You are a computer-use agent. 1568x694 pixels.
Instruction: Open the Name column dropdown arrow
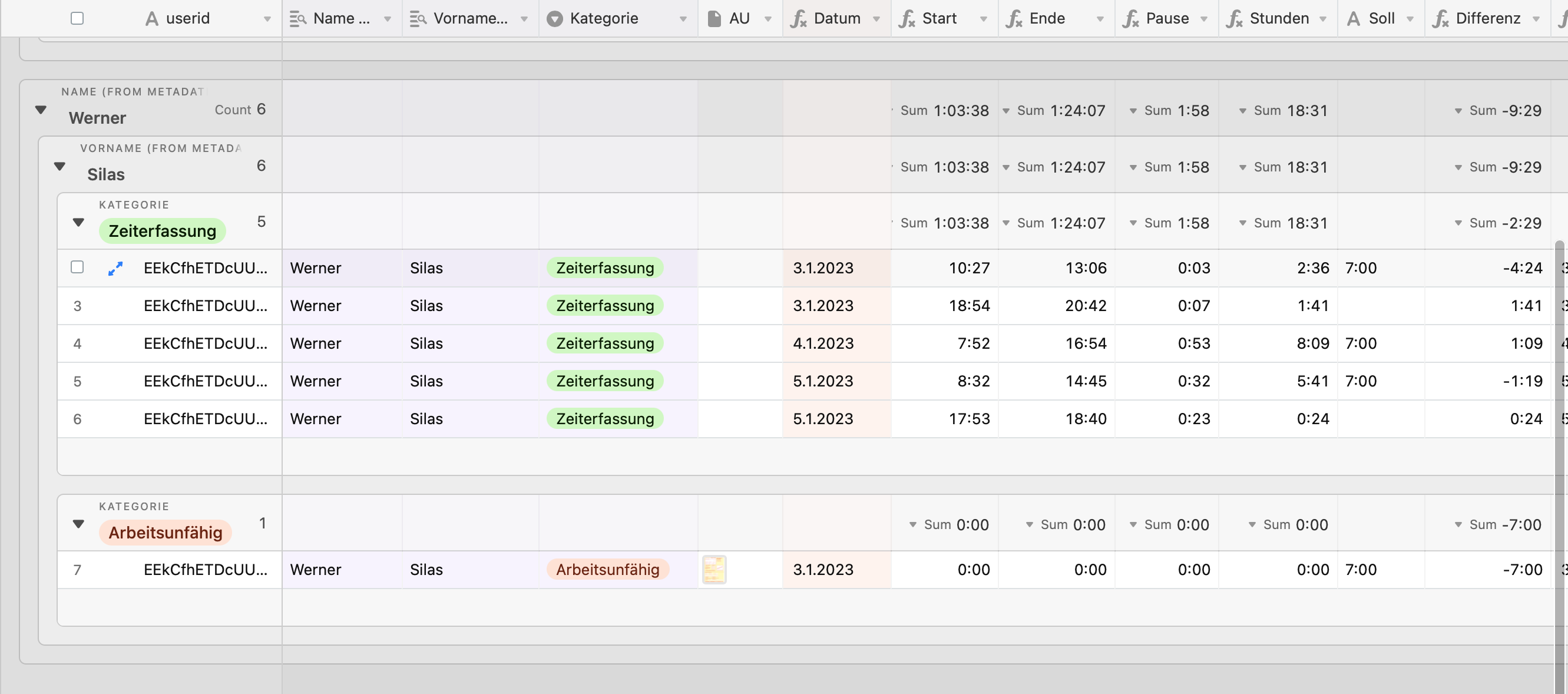click(x=388, y=19)
